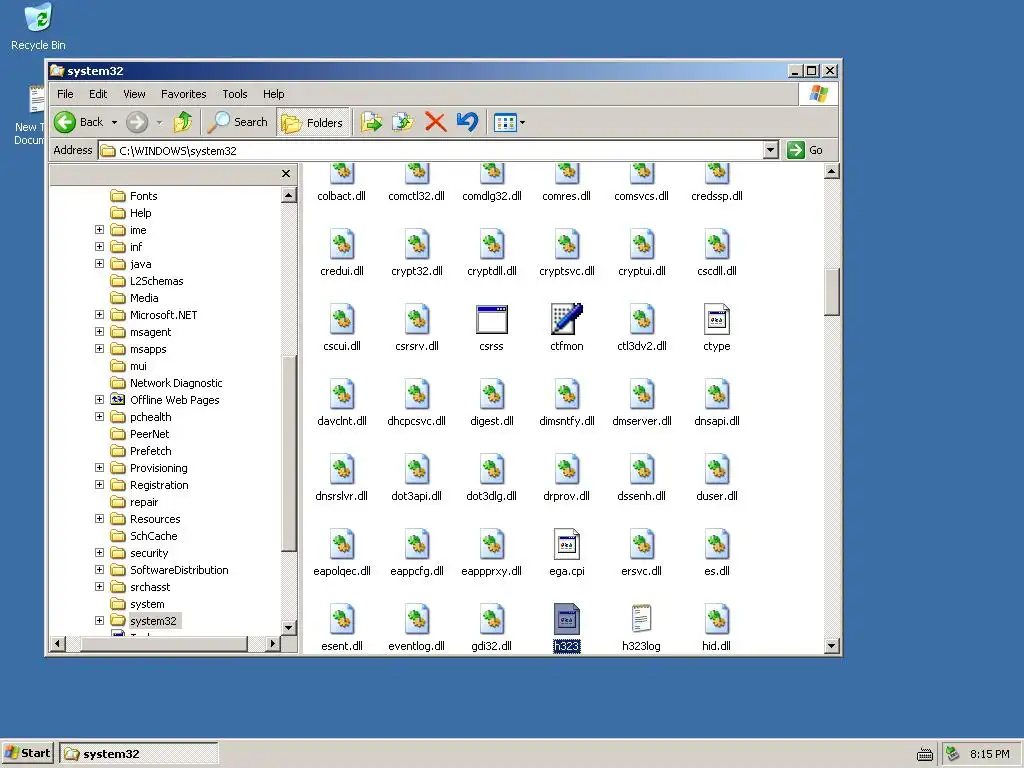Select the eventlog.dll icon
The height and width of the screenshot is (768, 1024).
417,618
